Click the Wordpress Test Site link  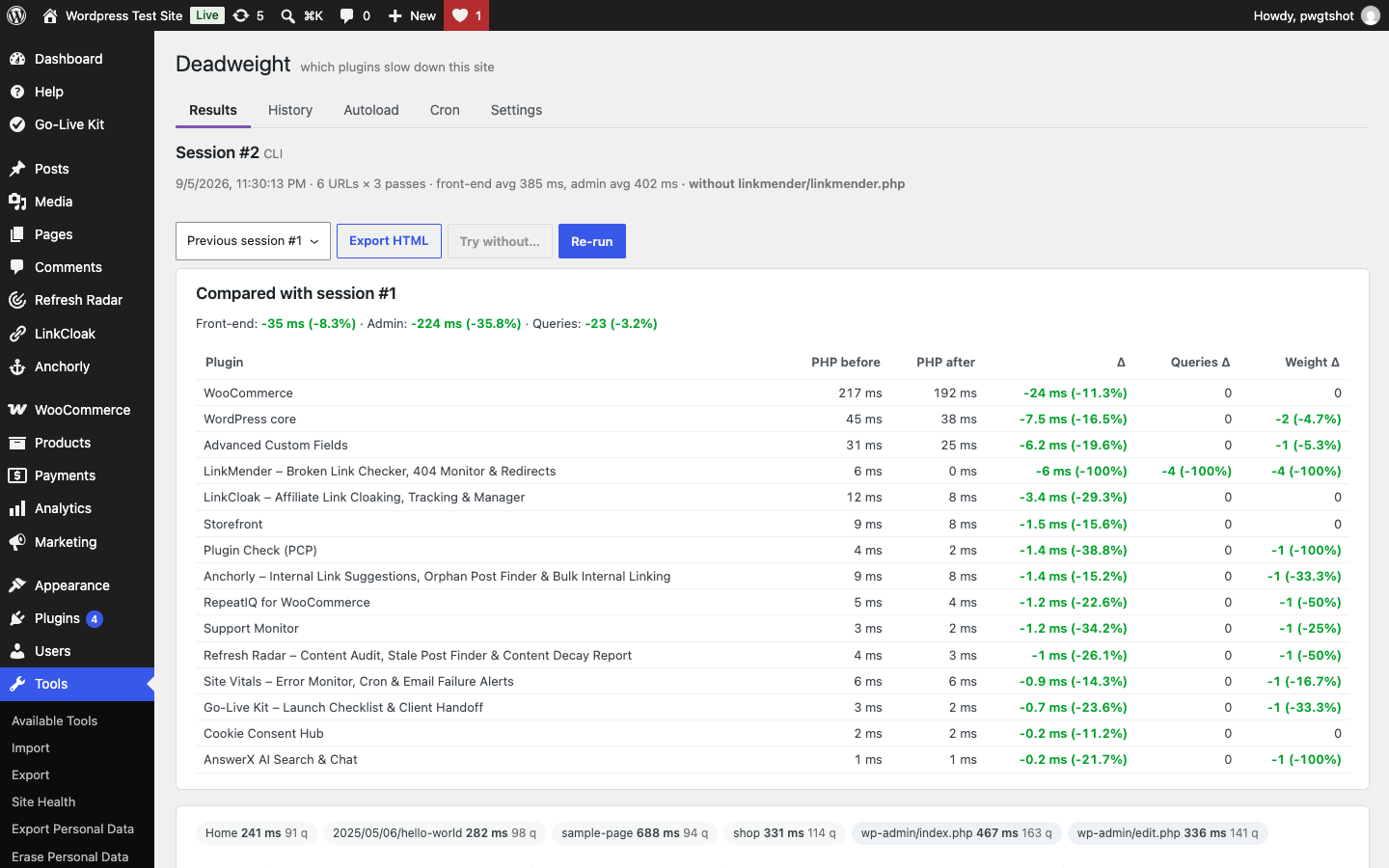(x=124, y=15)
